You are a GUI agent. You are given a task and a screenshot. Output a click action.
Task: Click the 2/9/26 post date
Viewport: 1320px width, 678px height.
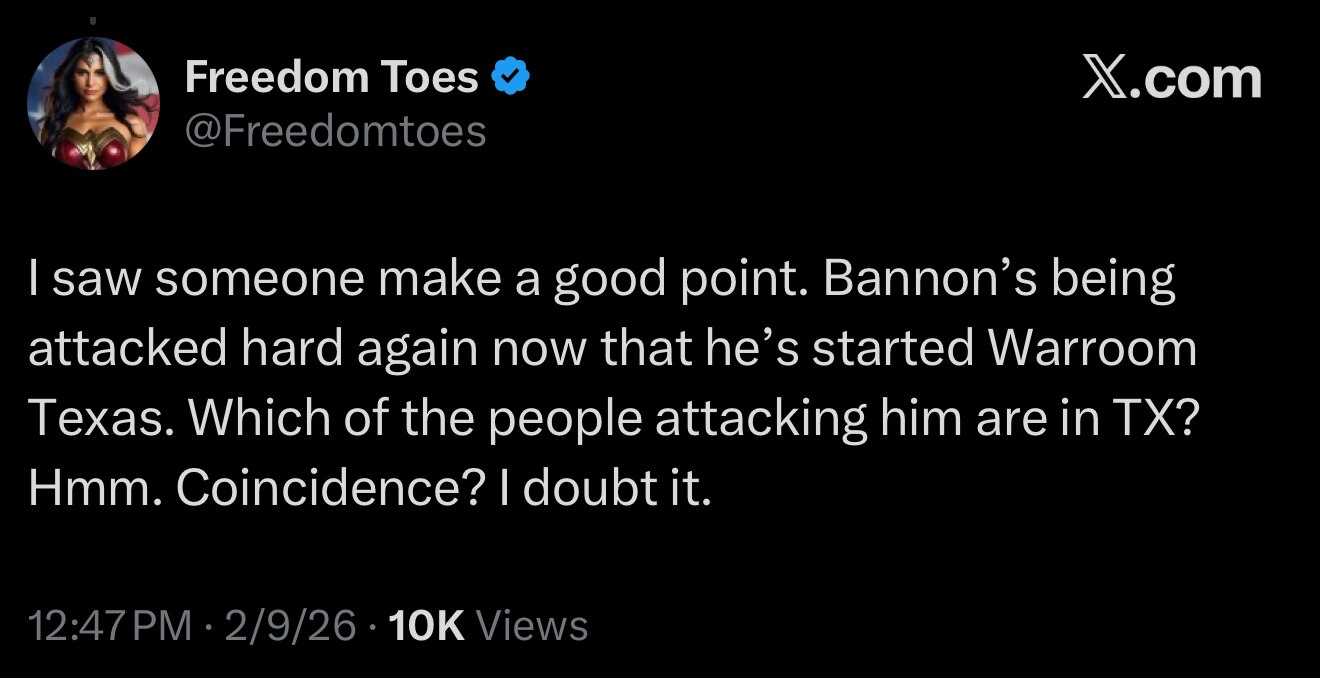pos(291,626)
